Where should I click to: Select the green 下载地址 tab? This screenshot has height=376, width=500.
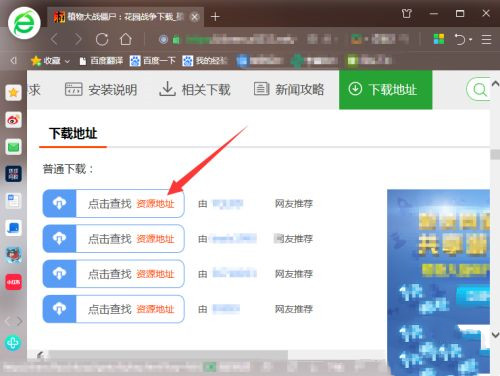[386, 89]
